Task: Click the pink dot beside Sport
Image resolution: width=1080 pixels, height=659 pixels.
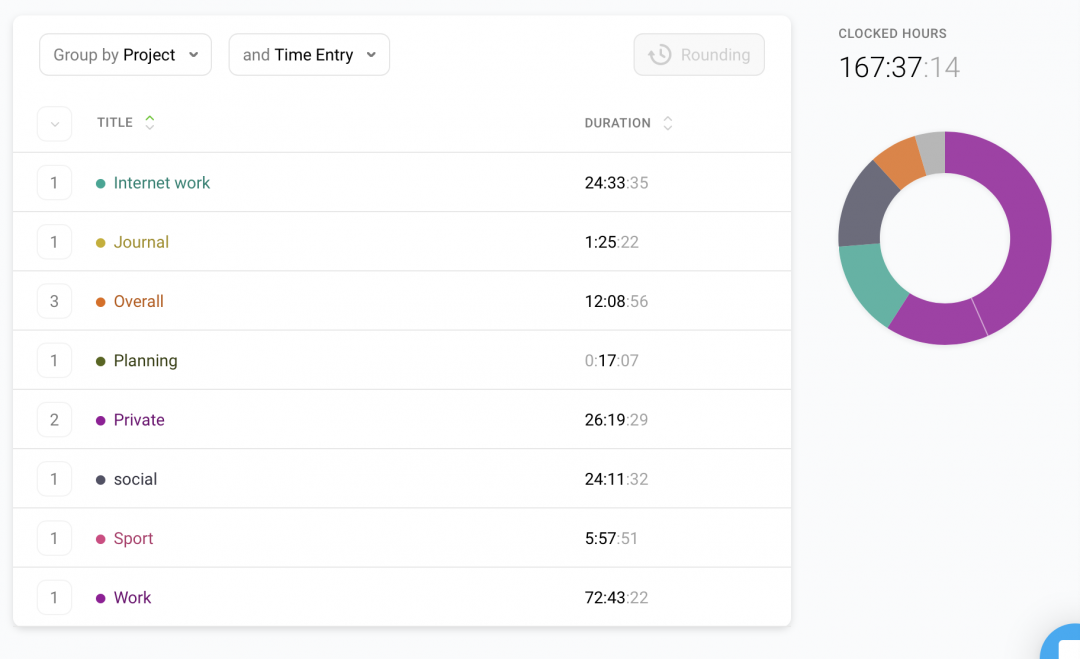Action: click(x=100, y=539)
